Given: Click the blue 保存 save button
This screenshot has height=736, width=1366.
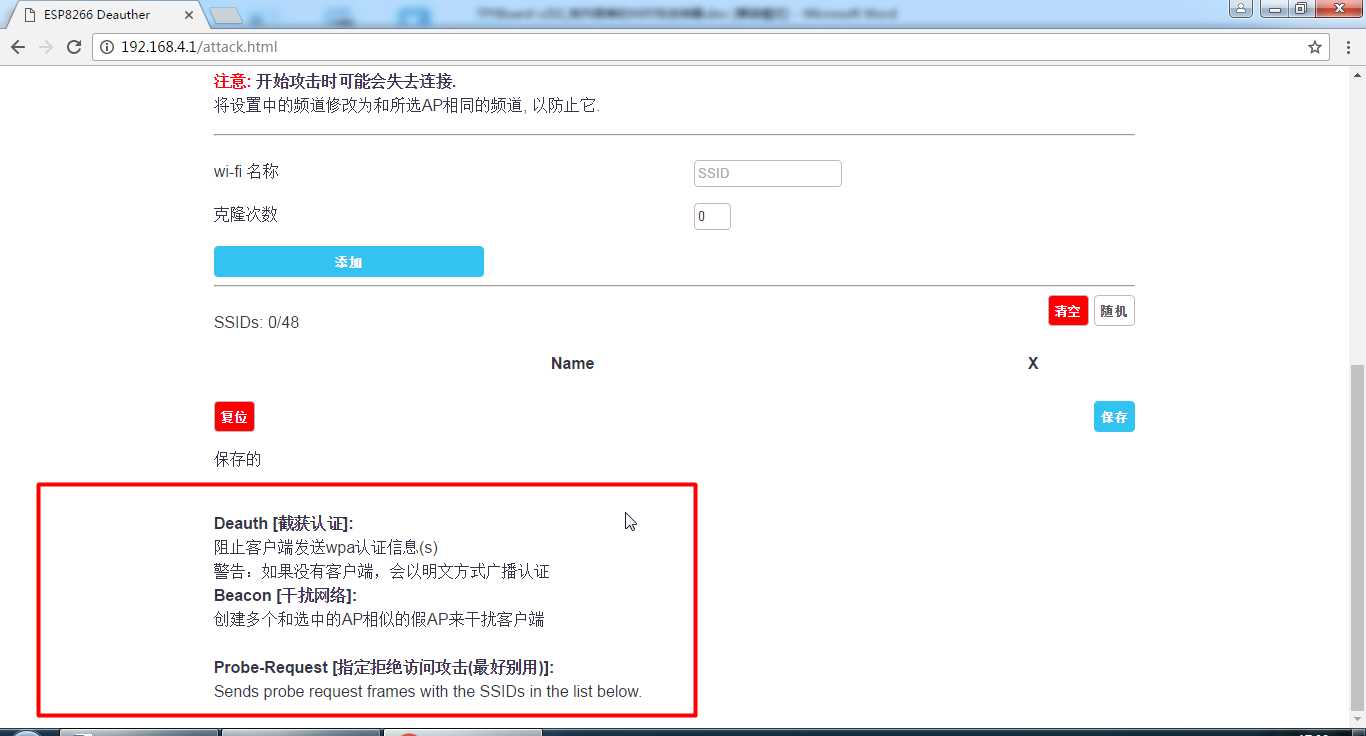Looking at the screenshot, I should pos(1114,417).
